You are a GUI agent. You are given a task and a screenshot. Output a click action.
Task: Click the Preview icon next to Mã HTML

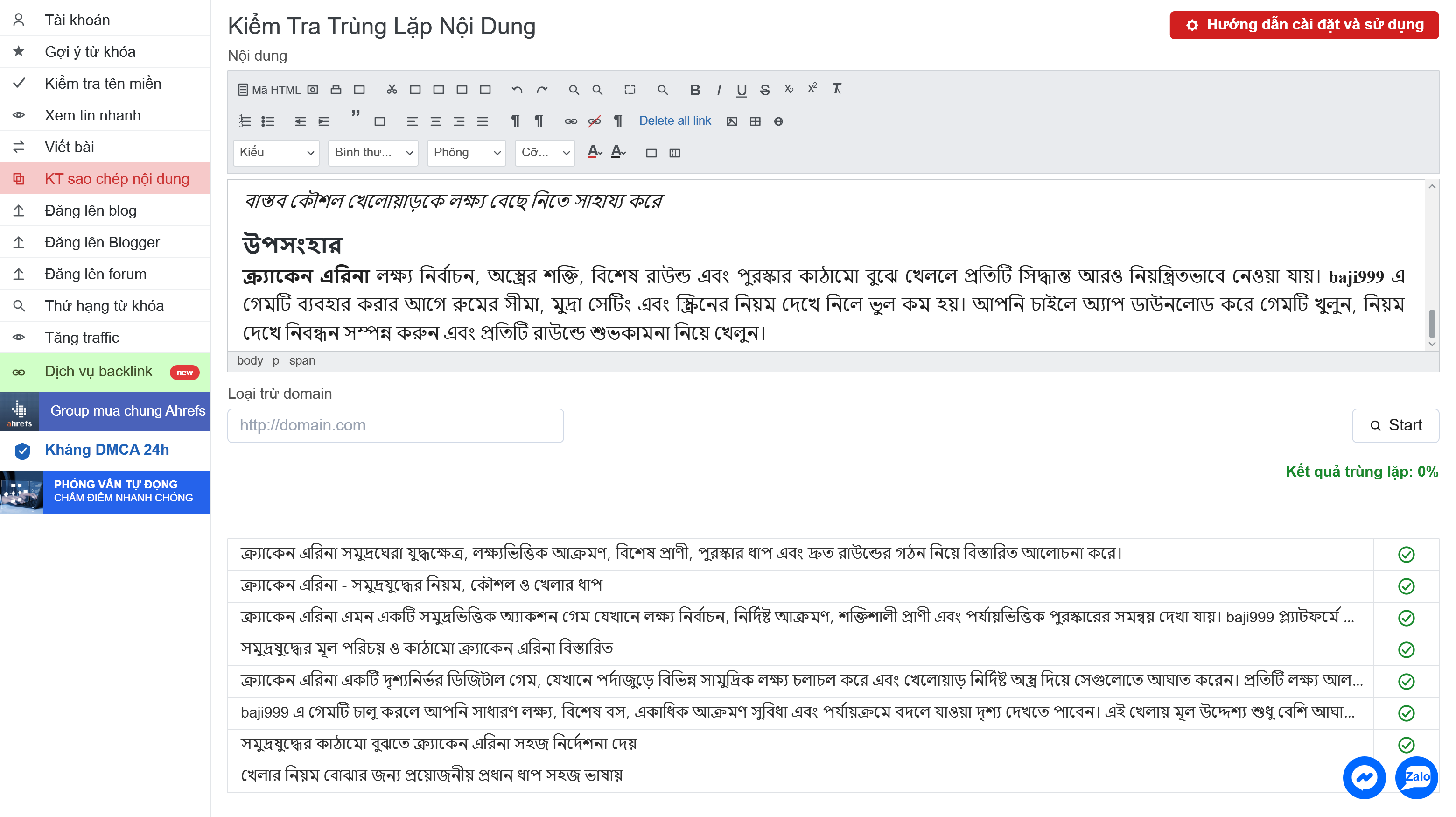[313, 89]
